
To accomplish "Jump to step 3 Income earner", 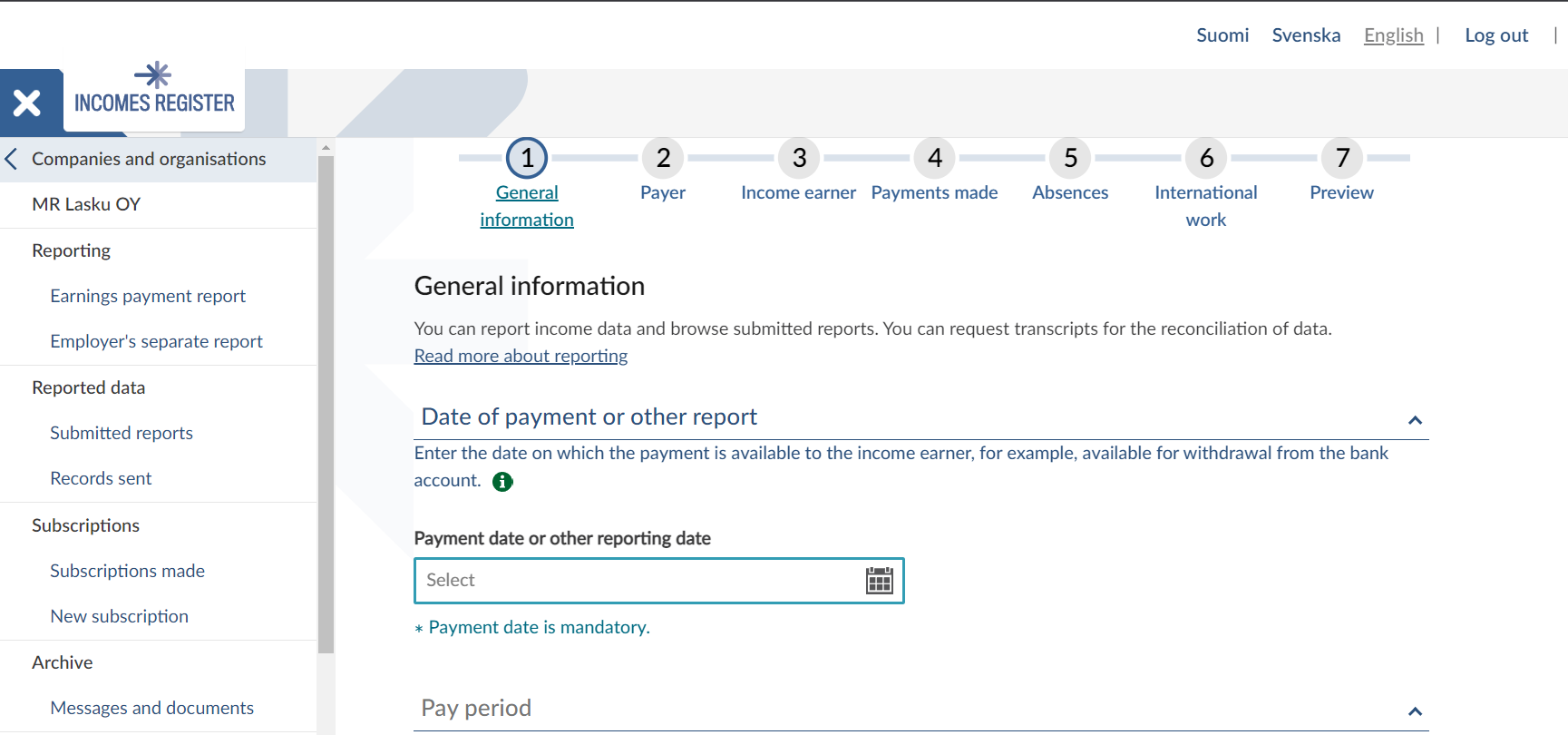I will [x=798, y=159].
